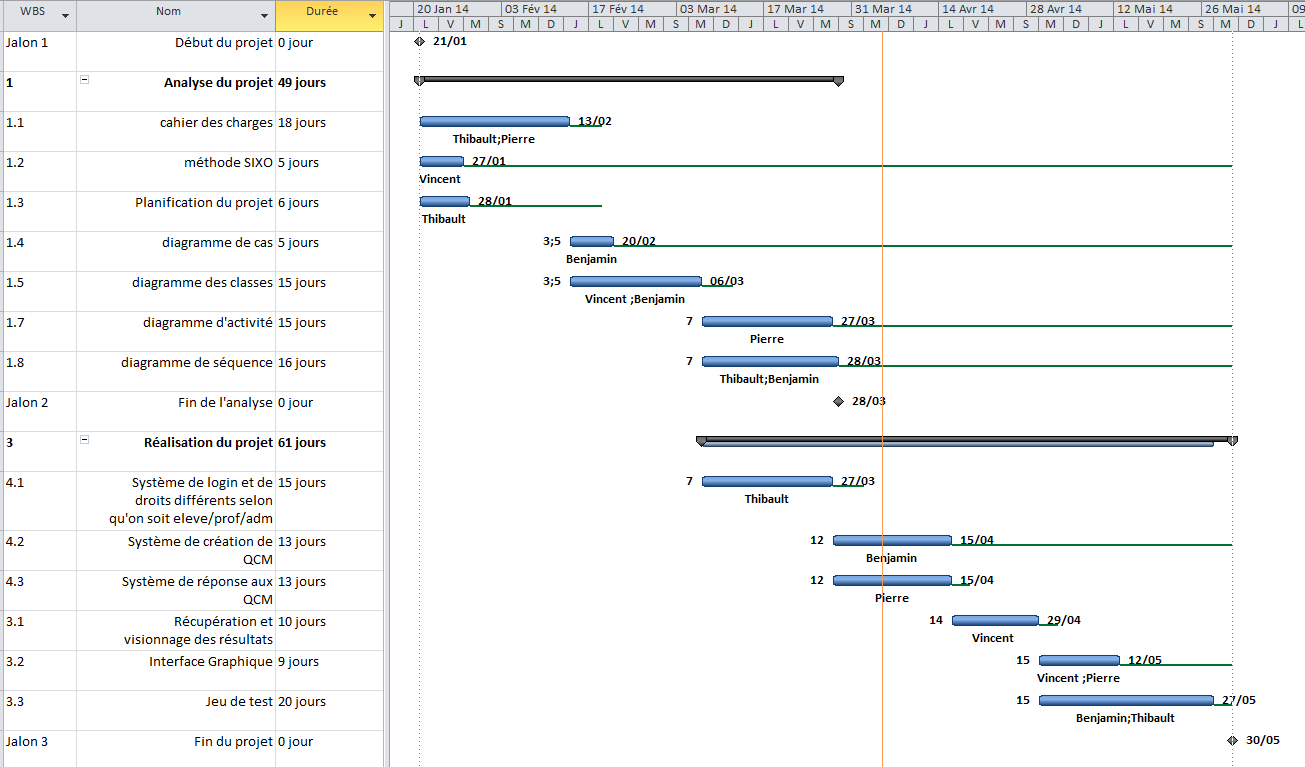This screenshot has width=1305, height=767.
Task: Open the WBS column filter dropdown
Action: coord(66,16)
